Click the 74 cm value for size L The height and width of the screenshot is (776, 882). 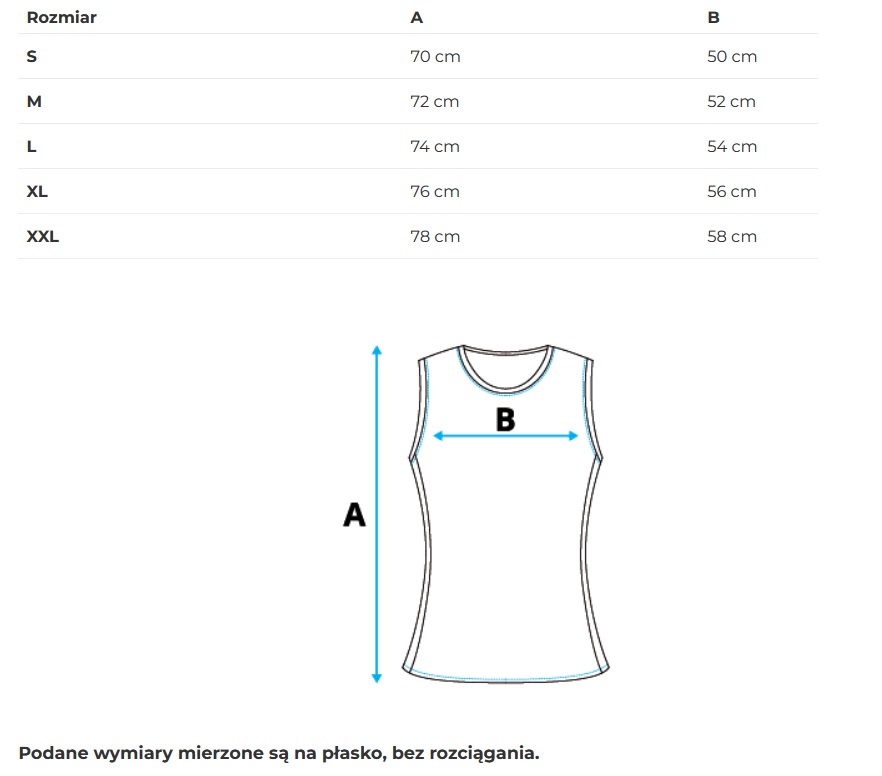point(435,147)
